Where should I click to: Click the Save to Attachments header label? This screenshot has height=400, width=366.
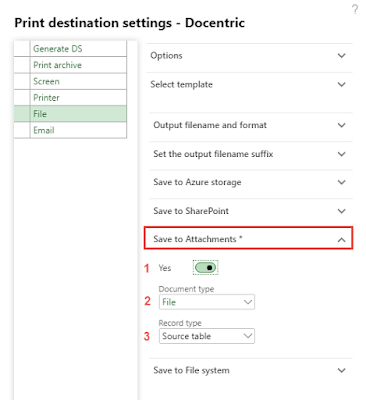pos(198,239)
